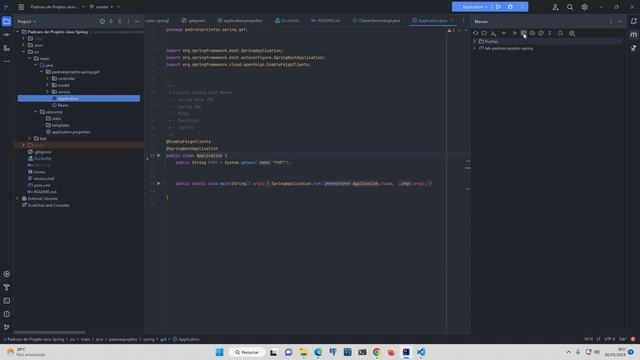Open Maven panel options menu
The image size is (640, 360).
[x=611, y=21]
